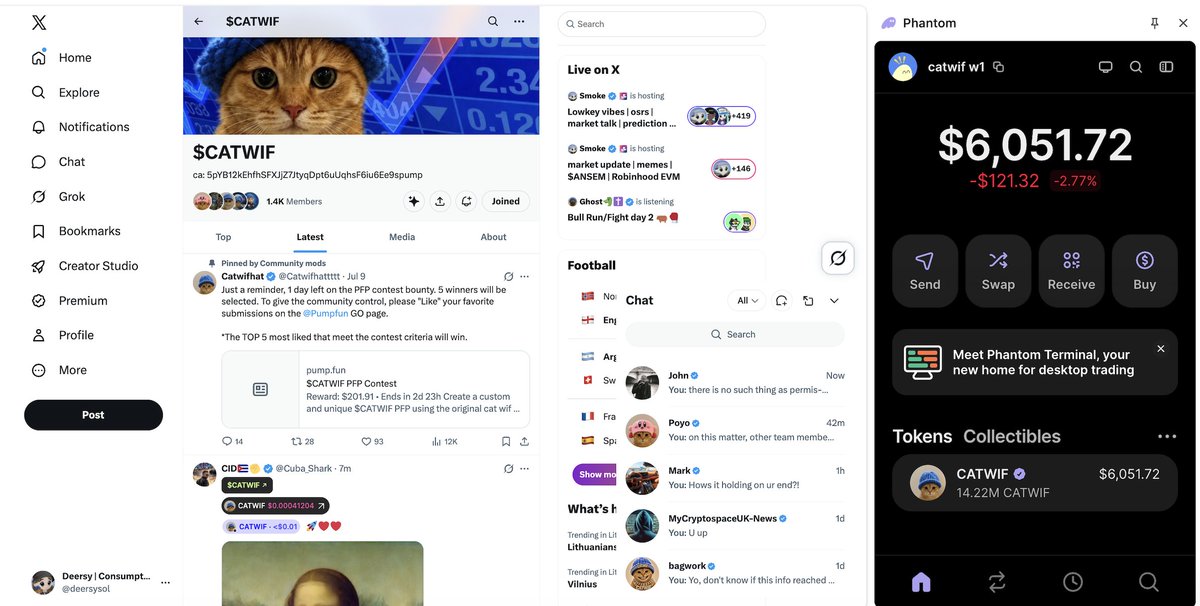Copy the catwif w1 wallet address

point(998,67)
